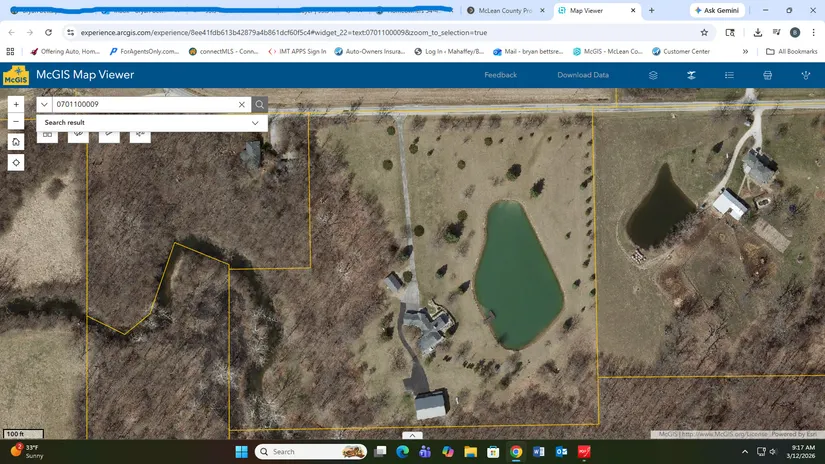Open the basemap gallery icon

point(691,75)
